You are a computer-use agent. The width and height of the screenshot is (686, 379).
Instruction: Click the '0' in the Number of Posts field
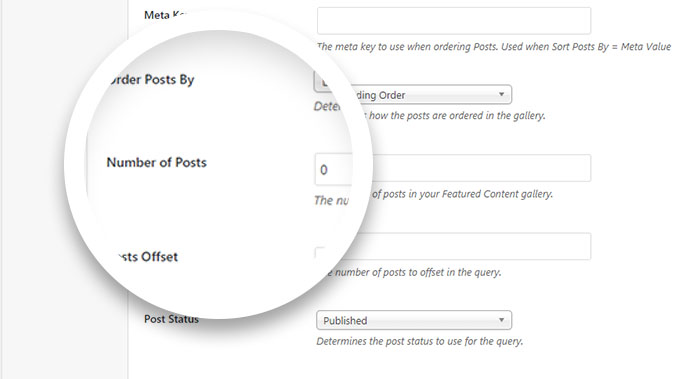[324, 170]
